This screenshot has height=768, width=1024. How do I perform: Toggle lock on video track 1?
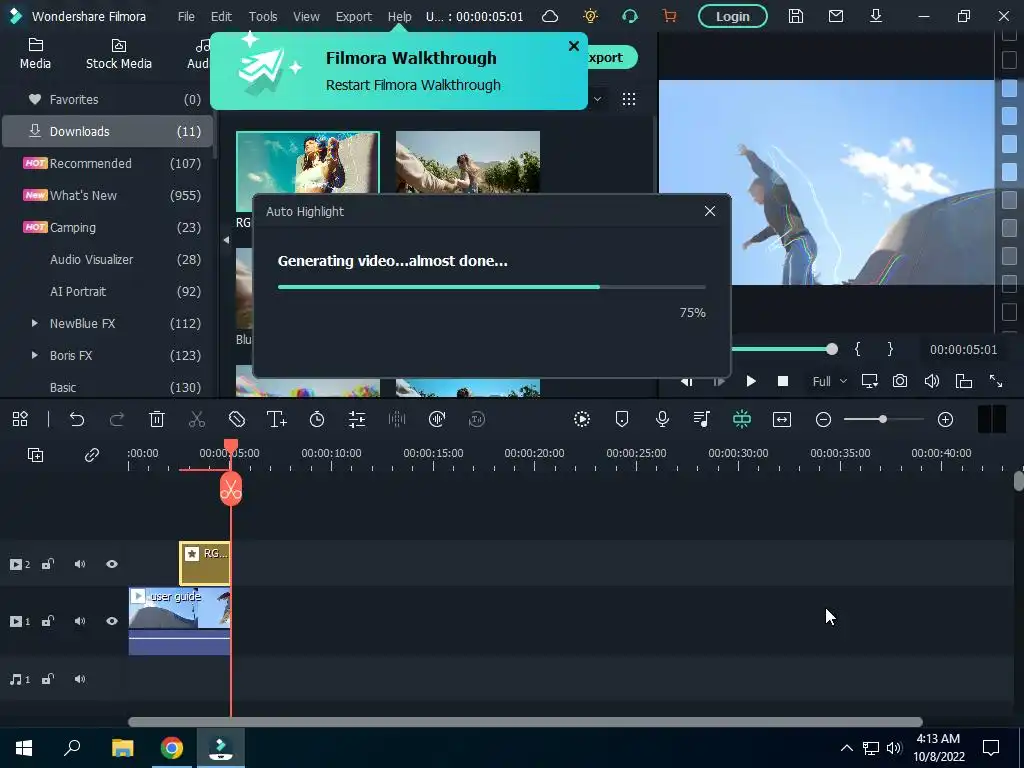48,621
